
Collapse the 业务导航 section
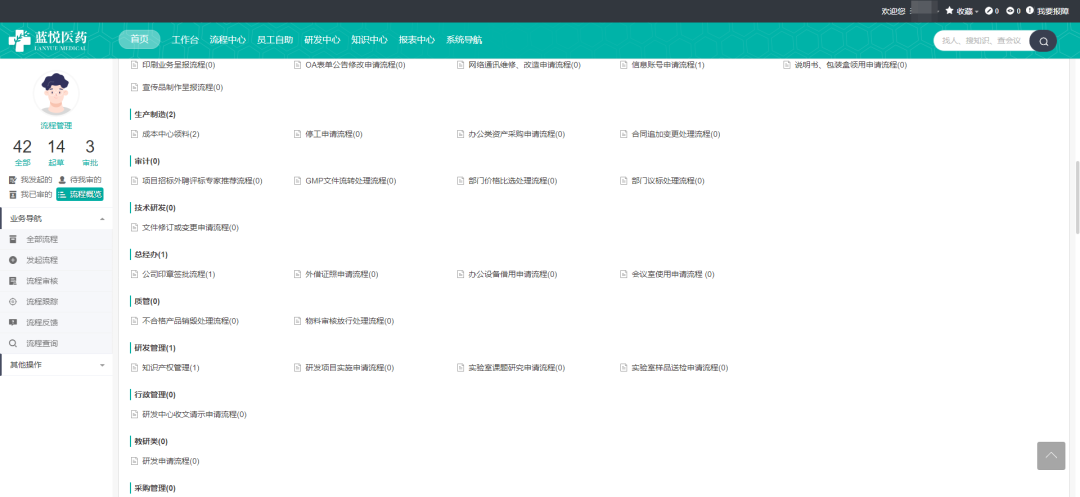pos(102,219)
